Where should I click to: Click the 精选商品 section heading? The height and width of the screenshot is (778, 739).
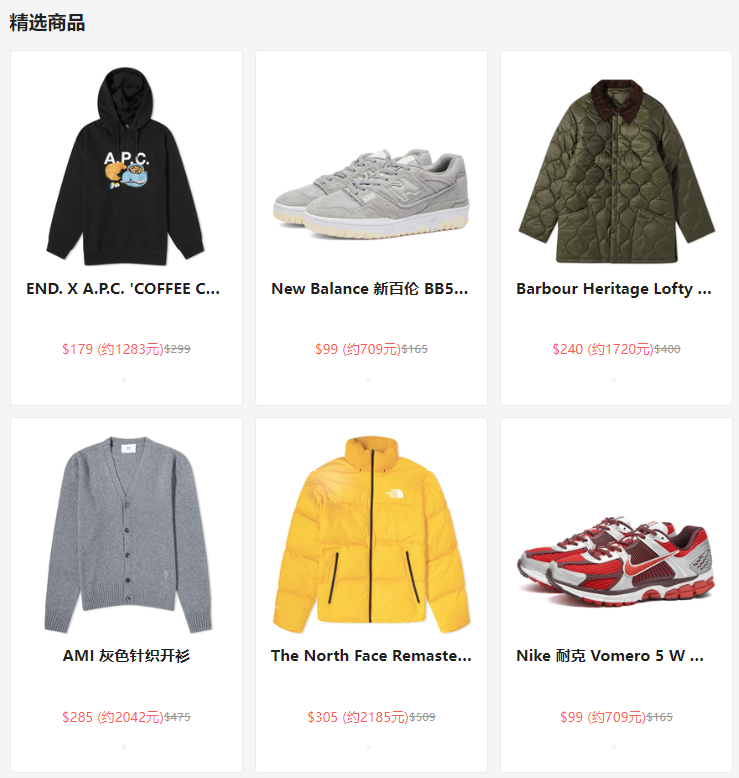[47, 23]
